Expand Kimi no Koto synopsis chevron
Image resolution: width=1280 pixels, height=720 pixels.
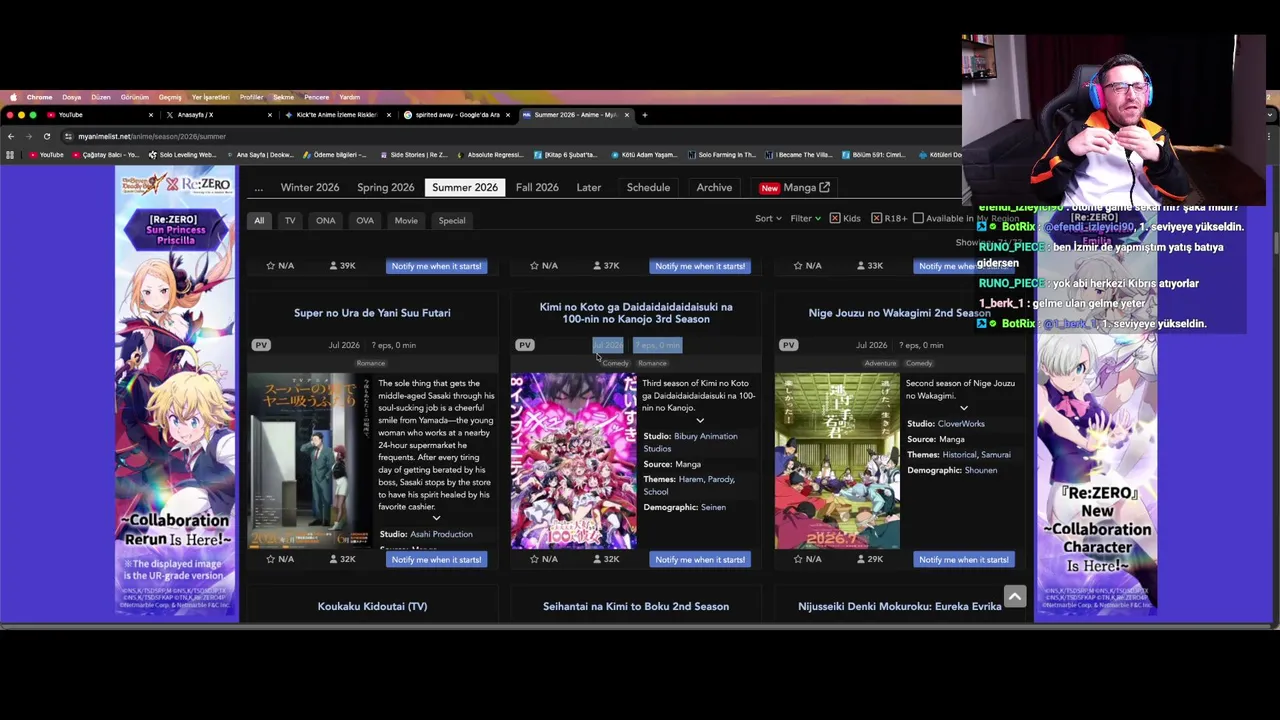tap(700, 420)
